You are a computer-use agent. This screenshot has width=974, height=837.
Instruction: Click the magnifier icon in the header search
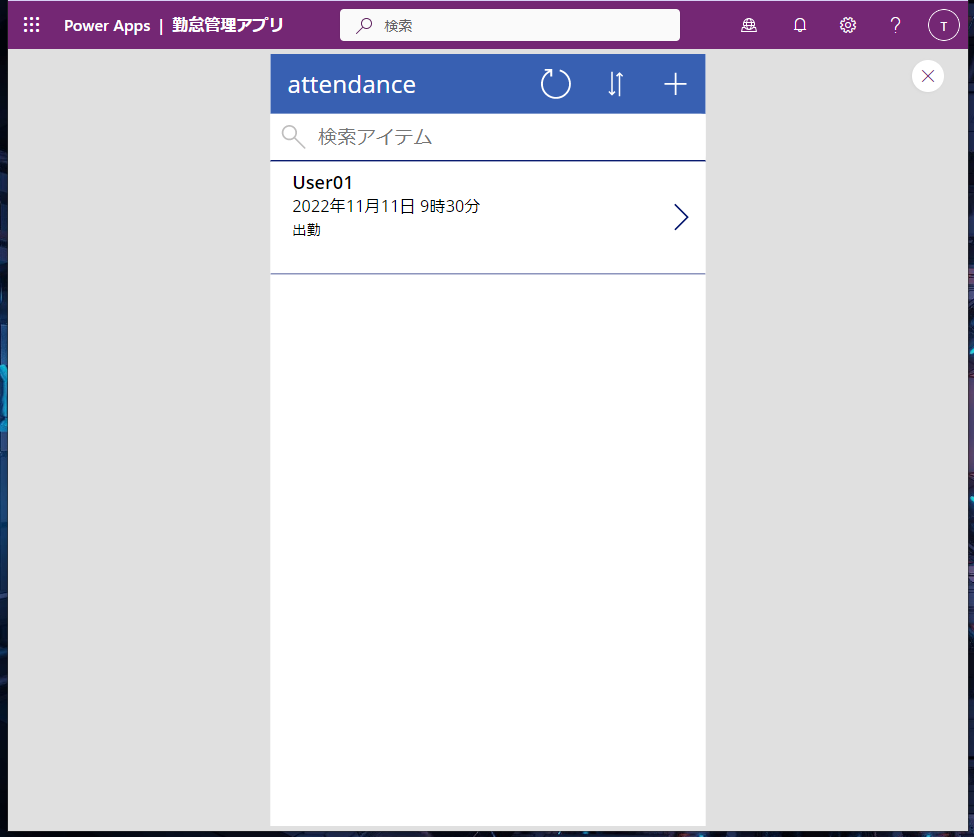tap(364, 25)
